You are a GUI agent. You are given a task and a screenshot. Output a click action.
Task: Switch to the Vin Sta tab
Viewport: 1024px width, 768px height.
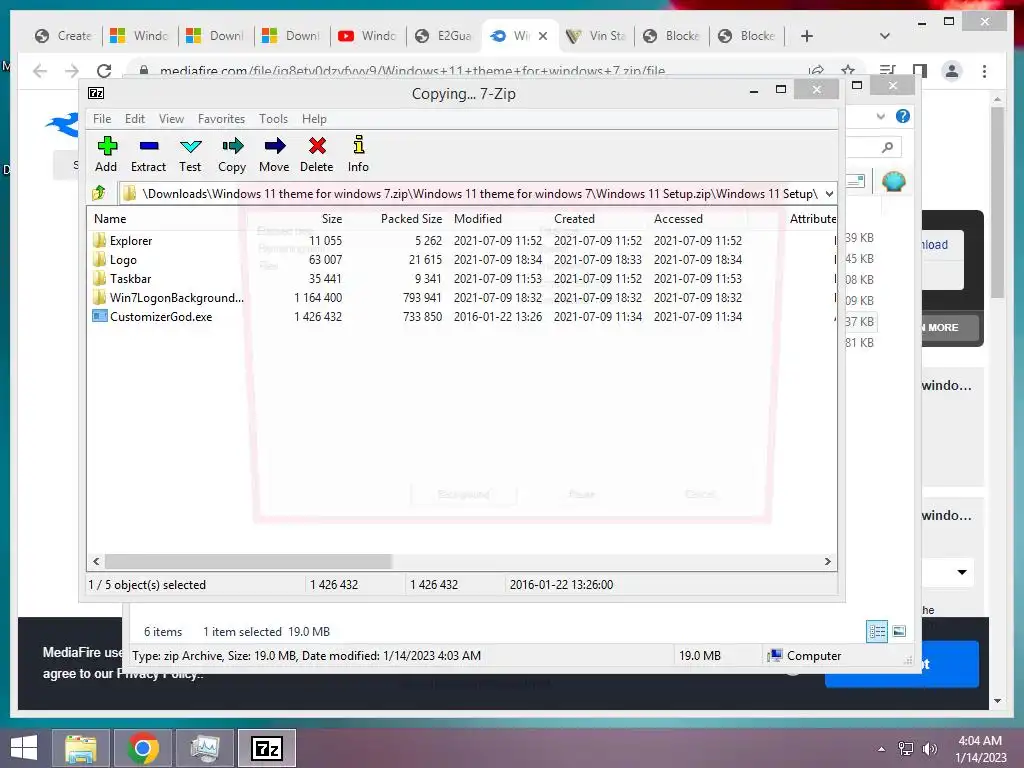pyautogui.click(x=596, y=36)
